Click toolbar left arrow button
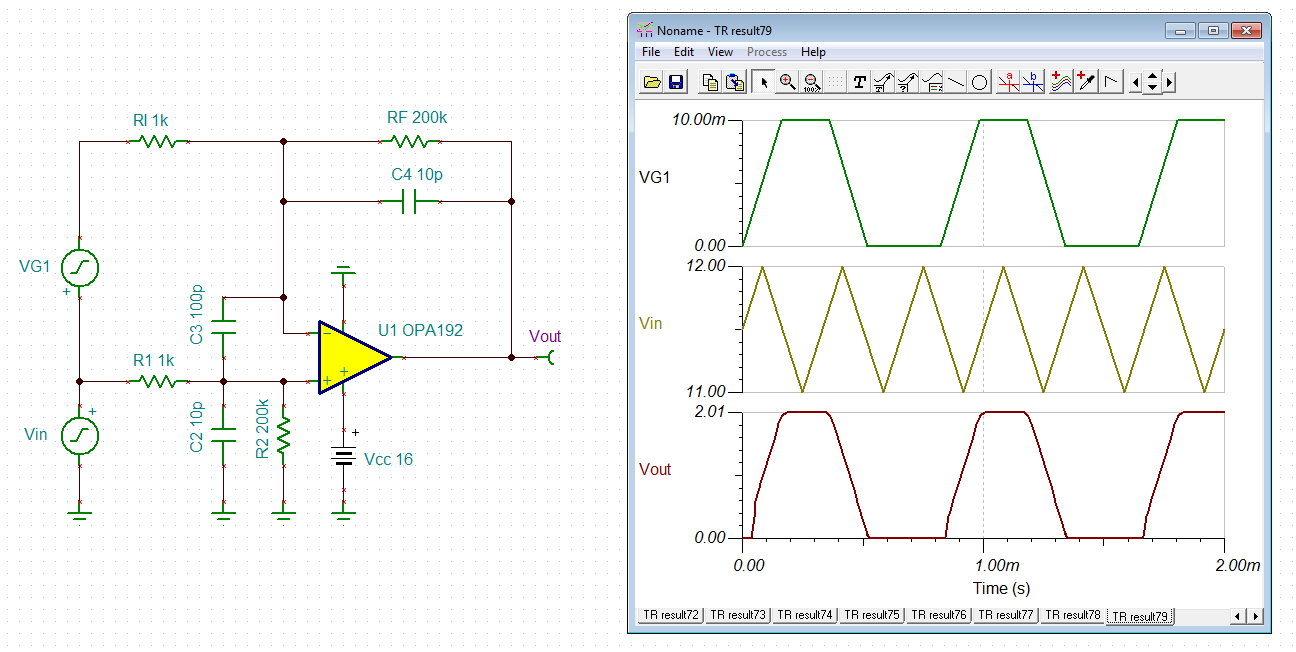This screenshot has height=652, width=1296. click(1136, 82)
